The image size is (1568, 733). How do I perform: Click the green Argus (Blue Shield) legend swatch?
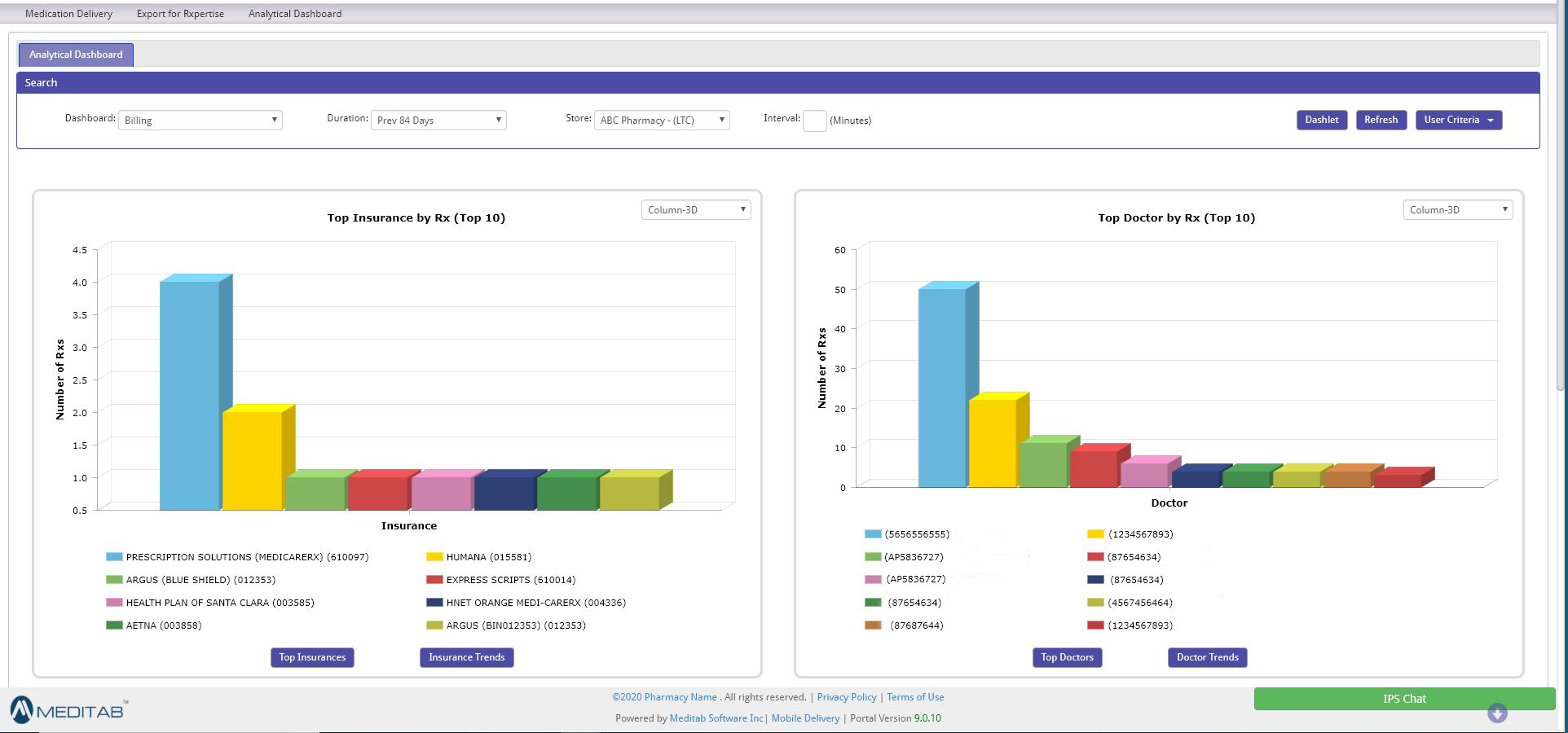click(114, 580)
